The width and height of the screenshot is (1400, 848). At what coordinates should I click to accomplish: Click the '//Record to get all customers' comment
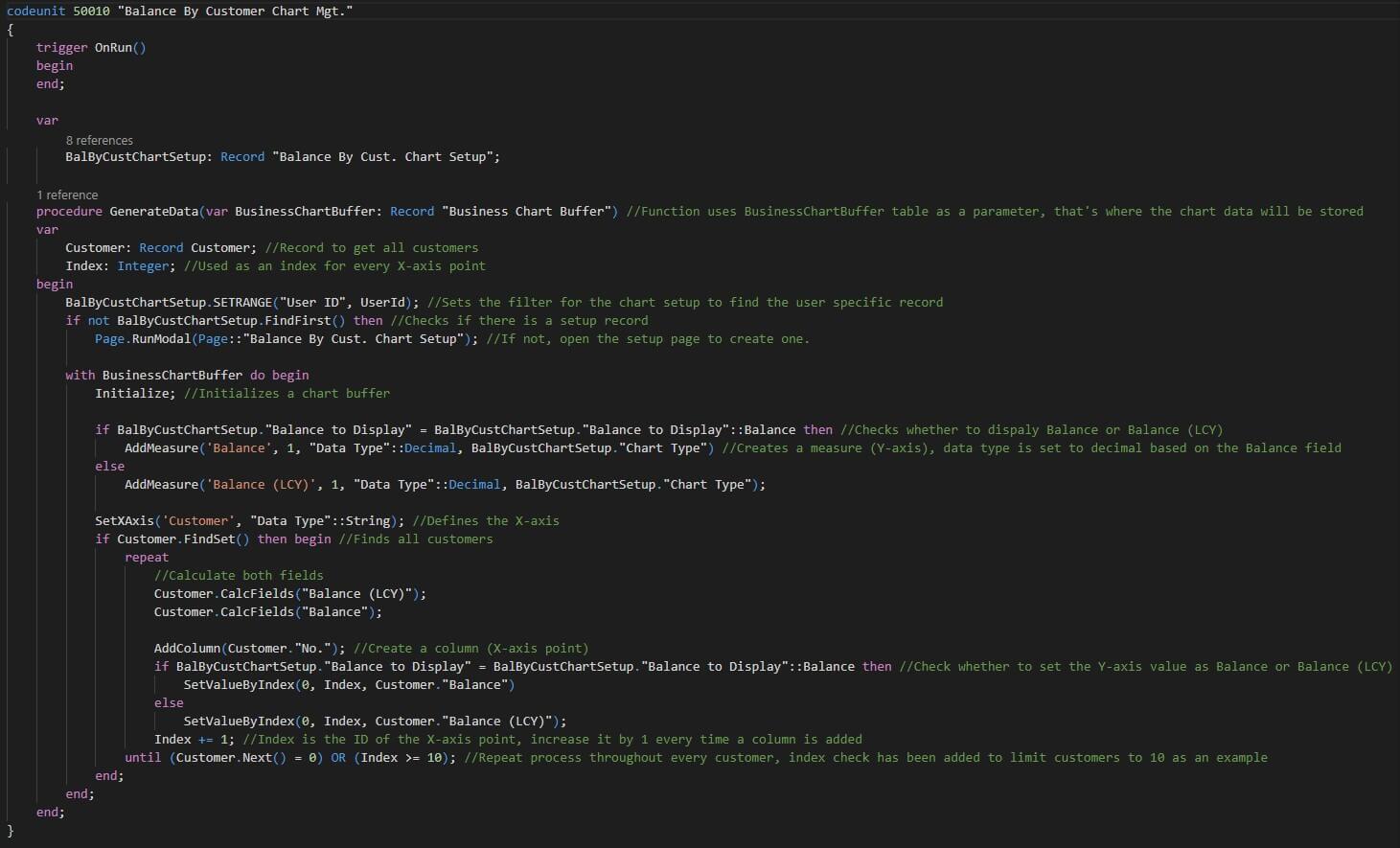[372, 247]
